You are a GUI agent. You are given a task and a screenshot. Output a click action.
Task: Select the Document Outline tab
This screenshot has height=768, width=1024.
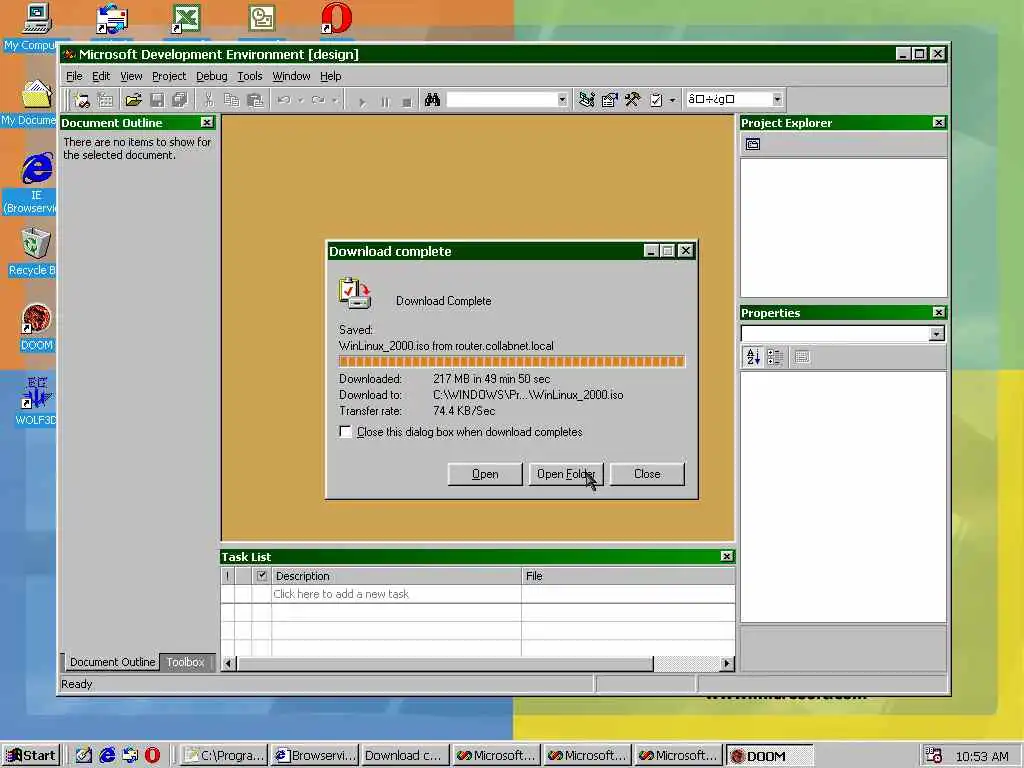(x=112, y=662)
